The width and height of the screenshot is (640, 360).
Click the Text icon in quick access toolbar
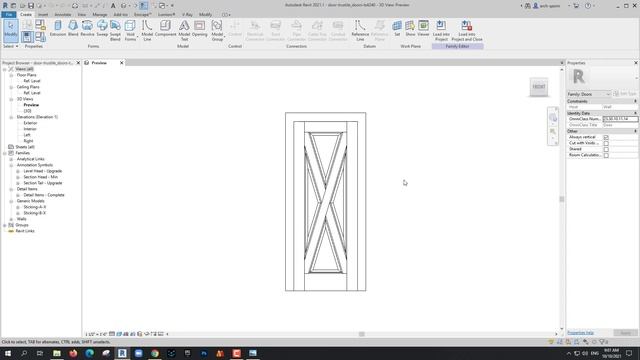pyautogui.click(x=113, y=6)
